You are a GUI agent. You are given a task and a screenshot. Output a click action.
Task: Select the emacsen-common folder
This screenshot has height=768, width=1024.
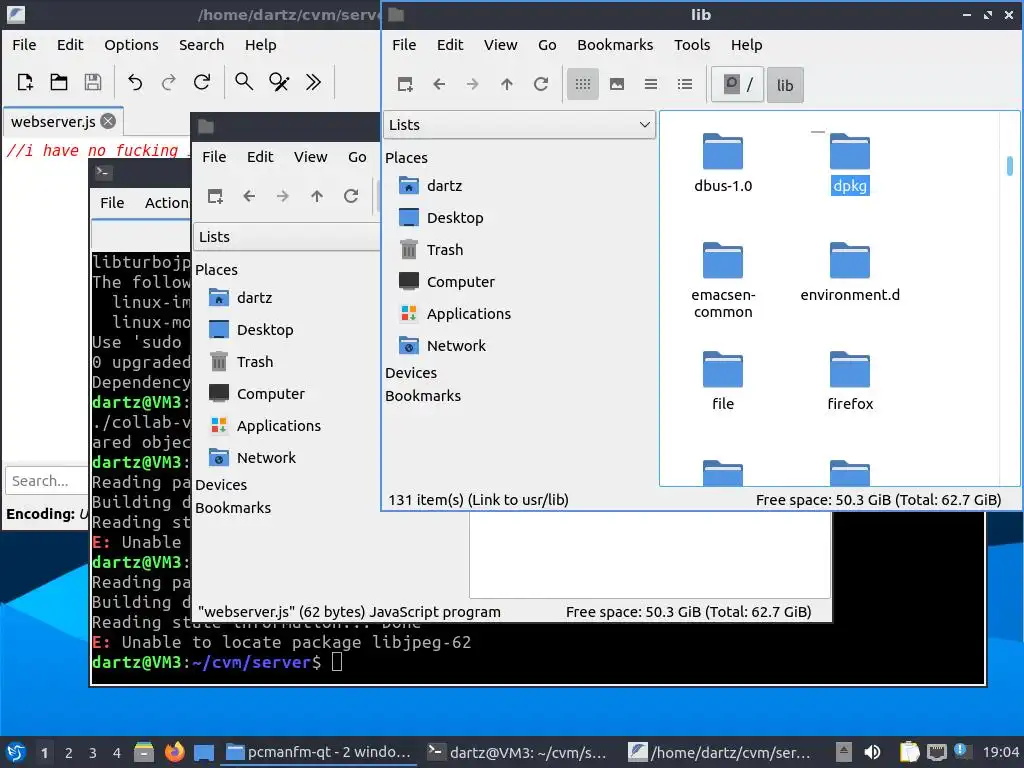(x=723, y=280)
